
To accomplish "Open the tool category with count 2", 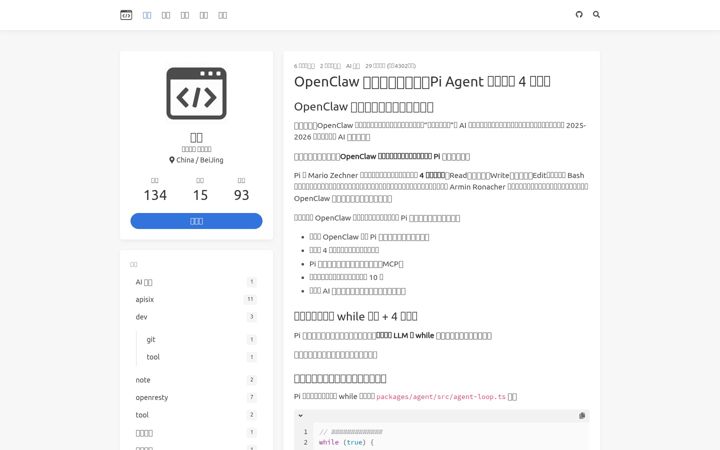I will click(x=196, y=415).
